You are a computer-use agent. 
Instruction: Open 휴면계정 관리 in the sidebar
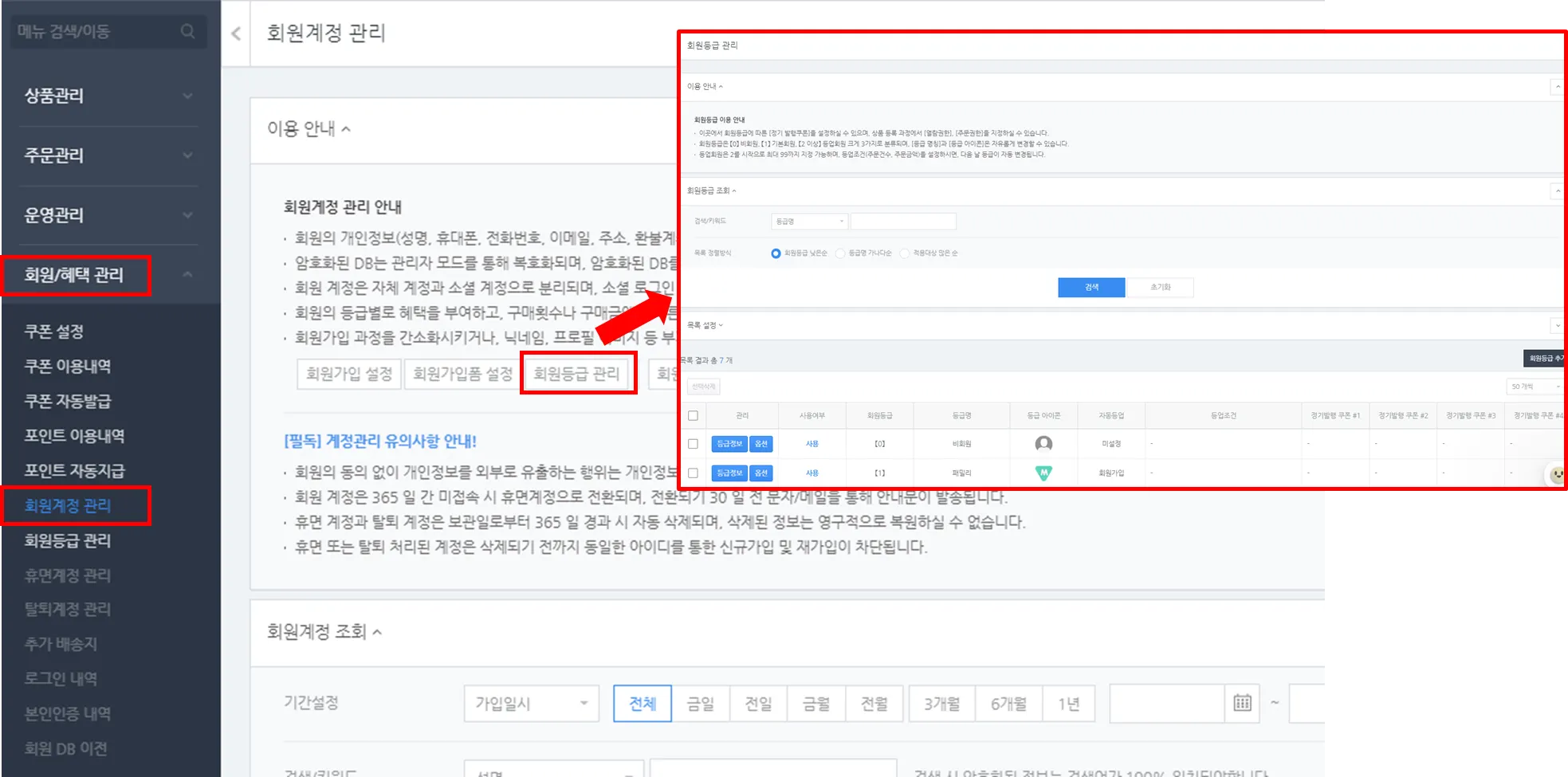point(68,575)
